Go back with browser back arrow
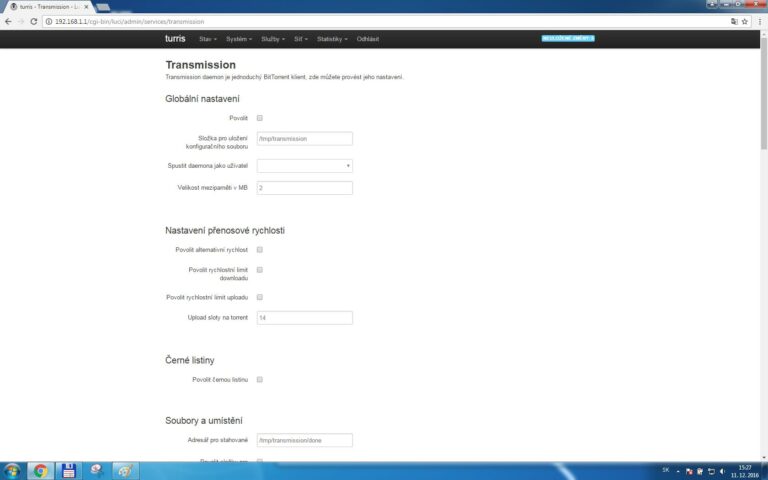768x480 pixels. pyautogui.click(x=8, y=22)
